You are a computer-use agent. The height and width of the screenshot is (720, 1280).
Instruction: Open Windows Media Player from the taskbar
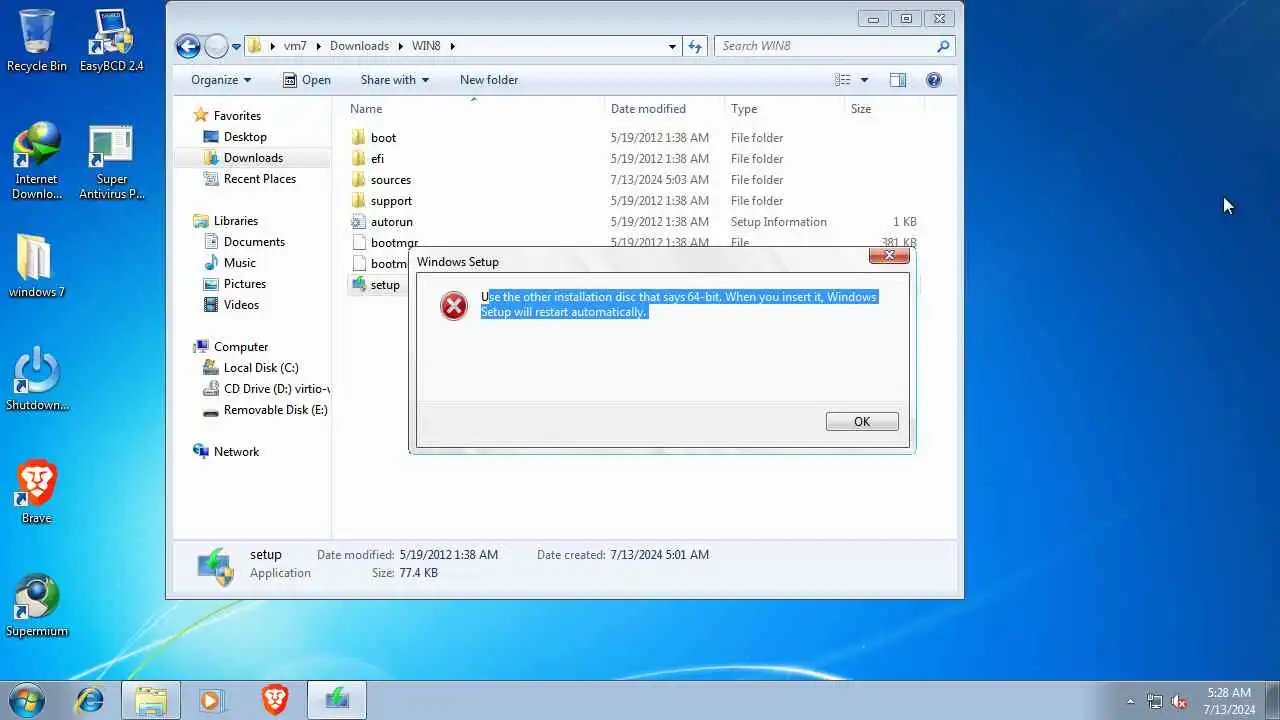(211, 700)
